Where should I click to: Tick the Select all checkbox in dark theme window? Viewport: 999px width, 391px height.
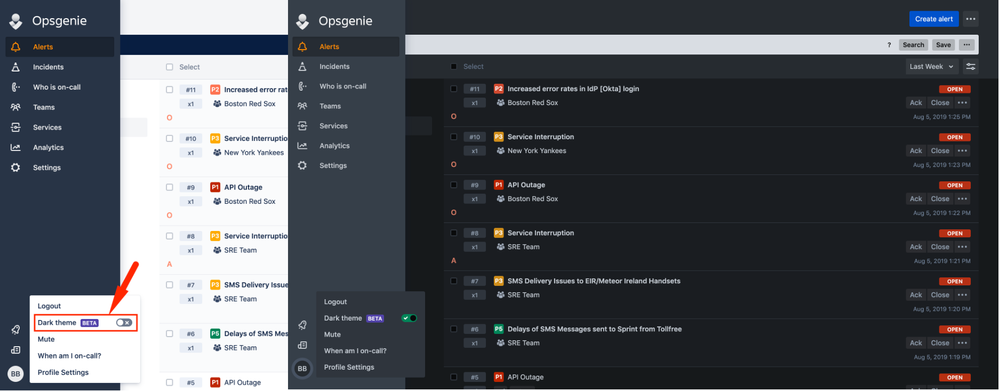click(x=454, y=66)
